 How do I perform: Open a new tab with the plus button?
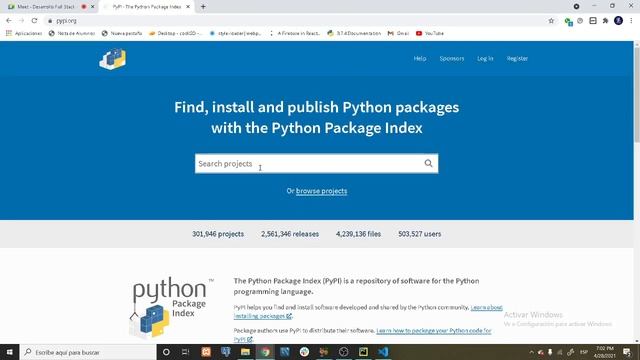point(203,7)
